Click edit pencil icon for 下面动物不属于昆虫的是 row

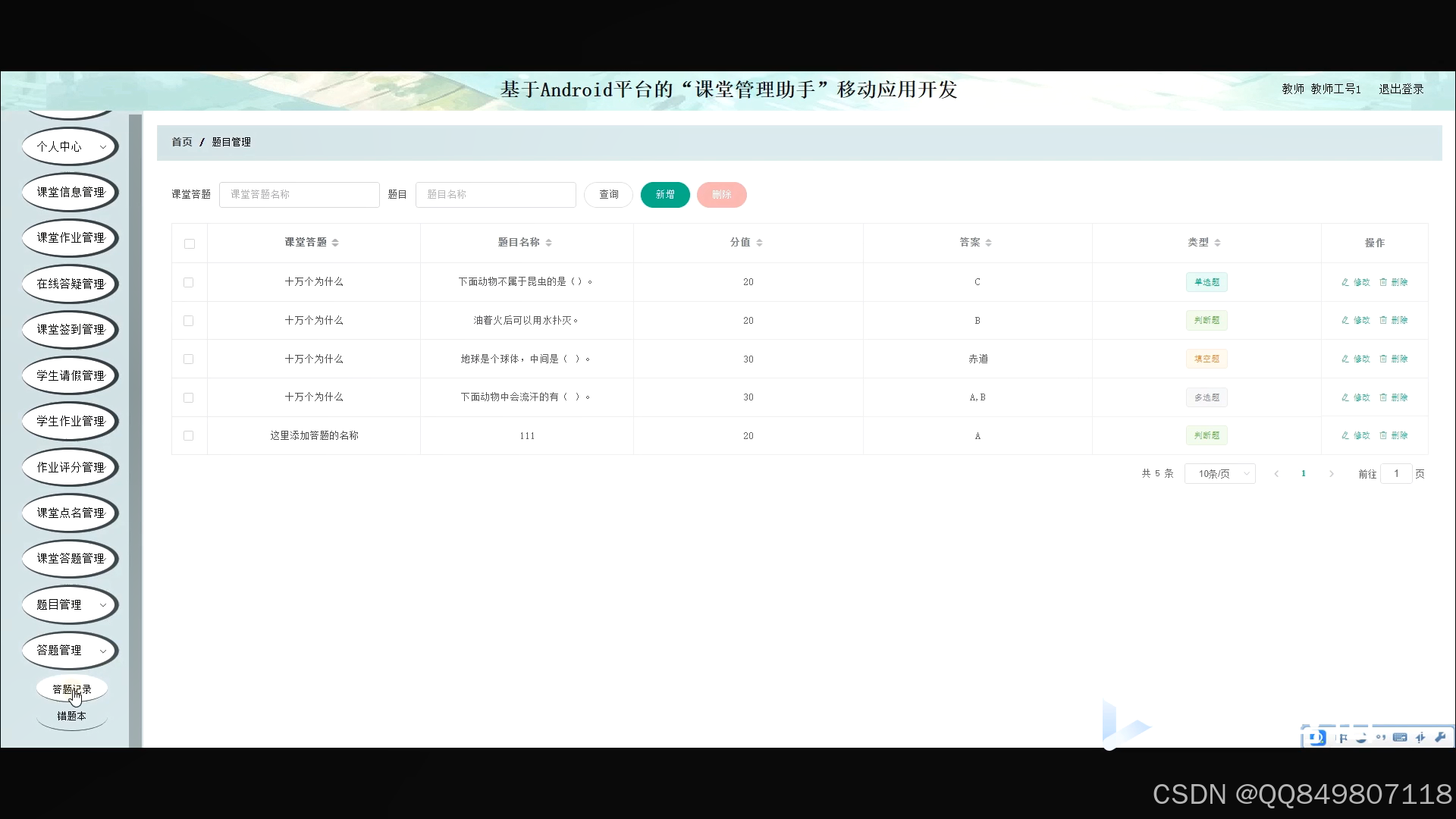[1345, 282]
